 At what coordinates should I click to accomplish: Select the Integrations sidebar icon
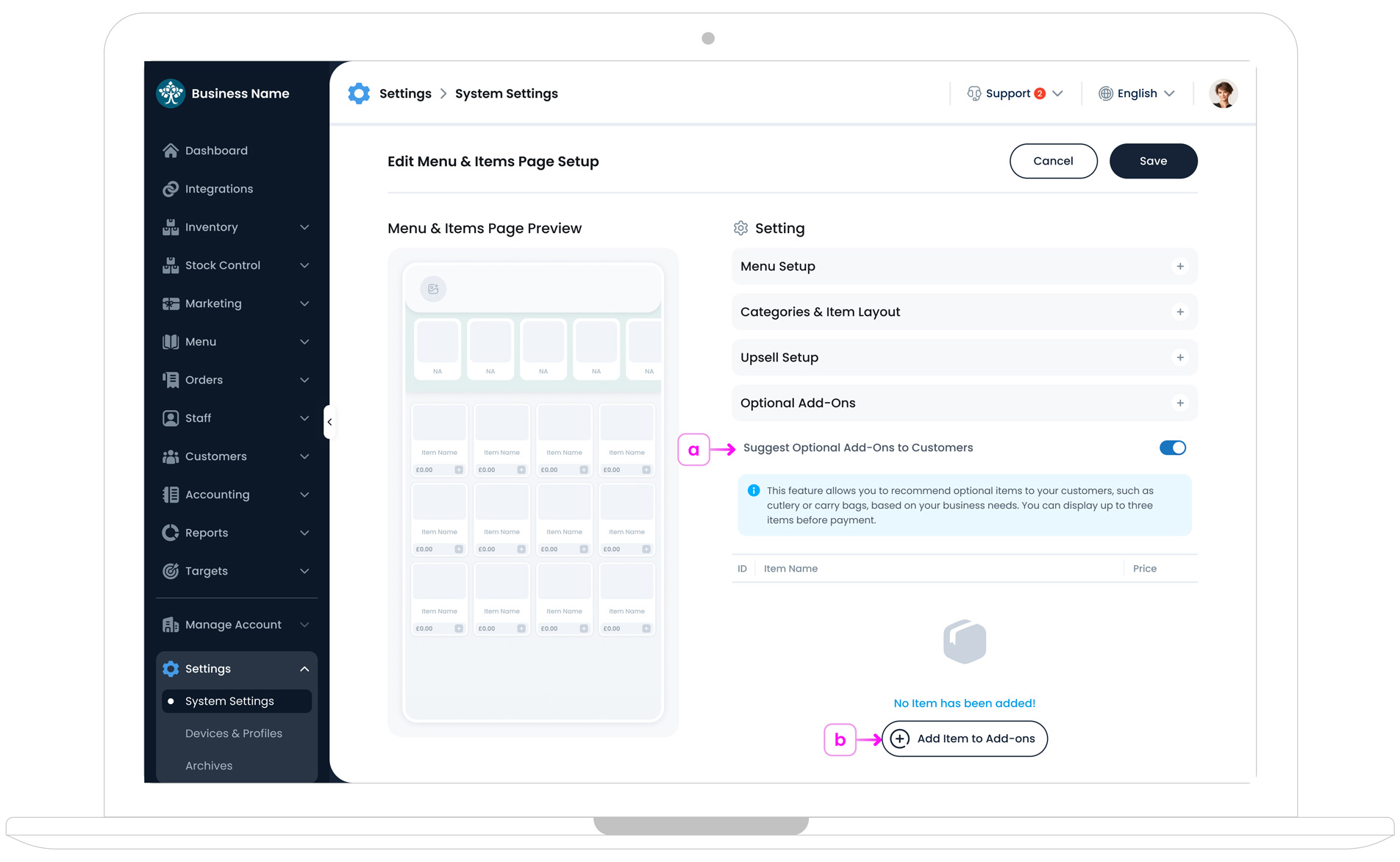pos(170,188)
